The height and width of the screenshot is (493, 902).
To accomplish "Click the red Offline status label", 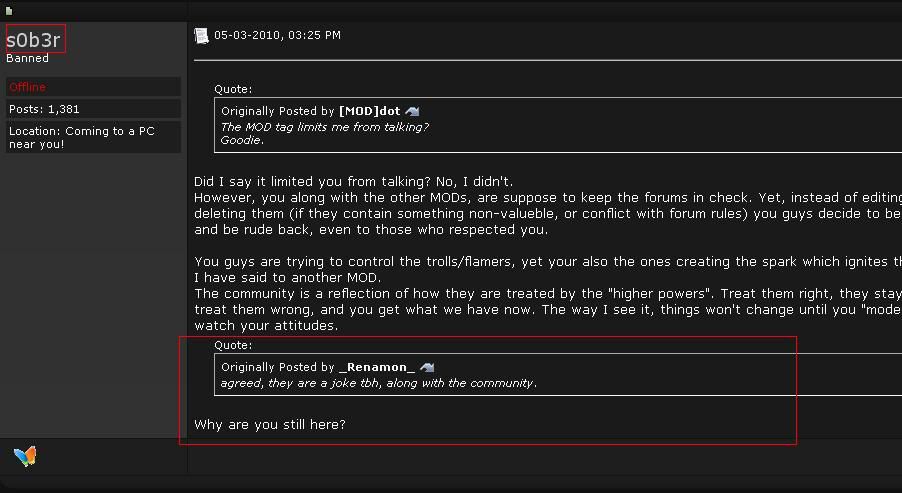I will click(28, 87).
